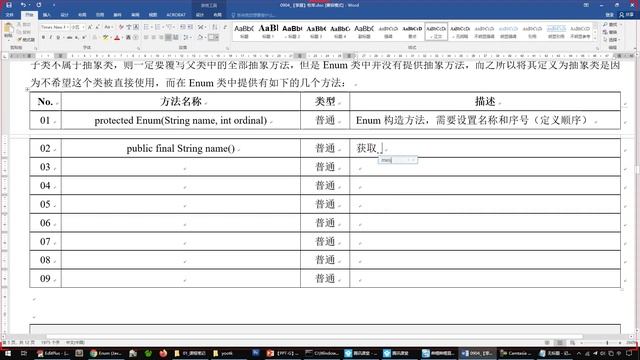Click the Save icon in quick access toolbar

pos(9,5)
